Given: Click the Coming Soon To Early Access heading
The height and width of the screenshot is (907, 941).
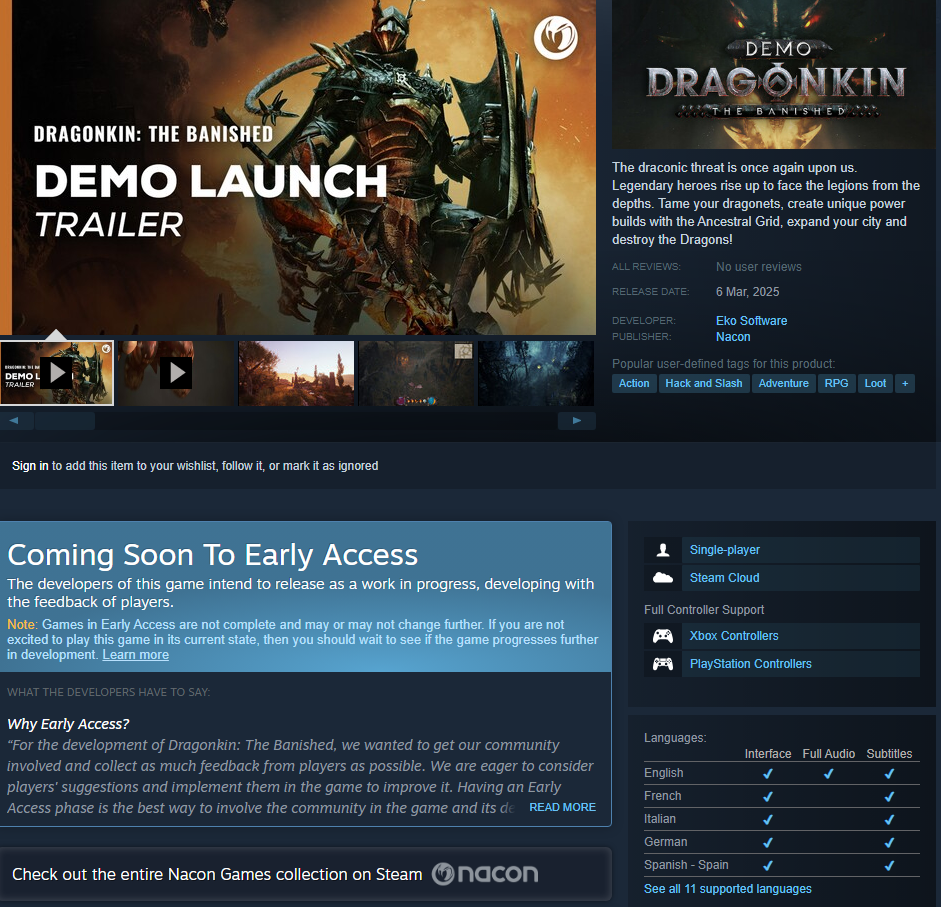Looking at the screenshot, I should tap(212, 555).
